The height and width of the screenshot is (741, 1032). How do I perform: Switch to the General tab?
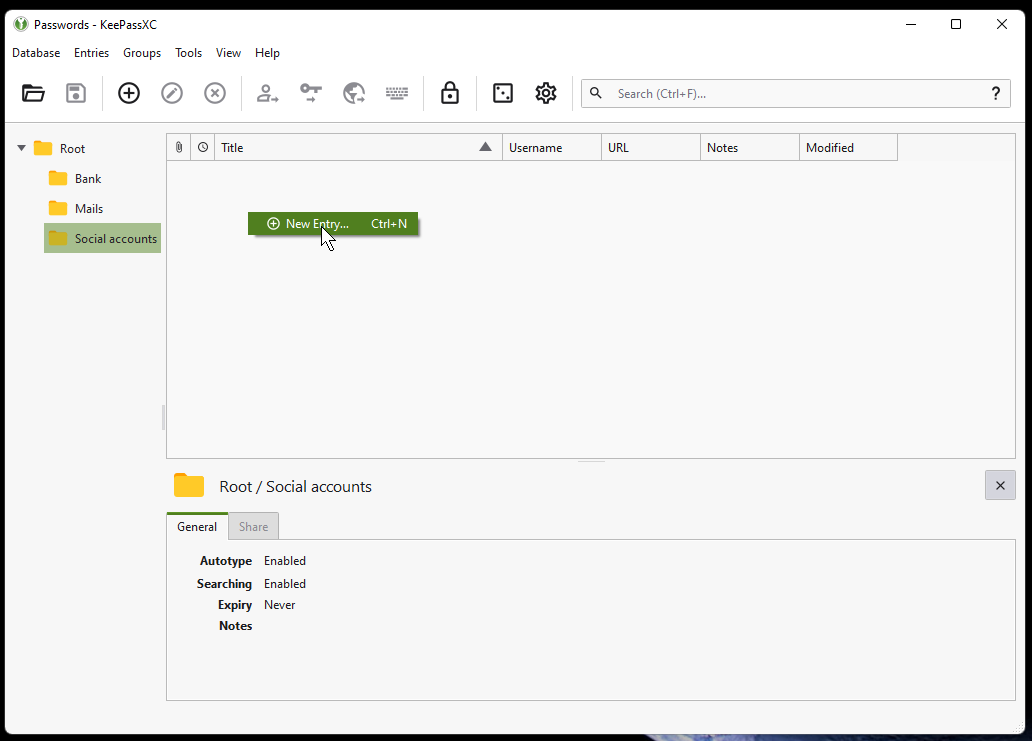click(x=197, y=526)
